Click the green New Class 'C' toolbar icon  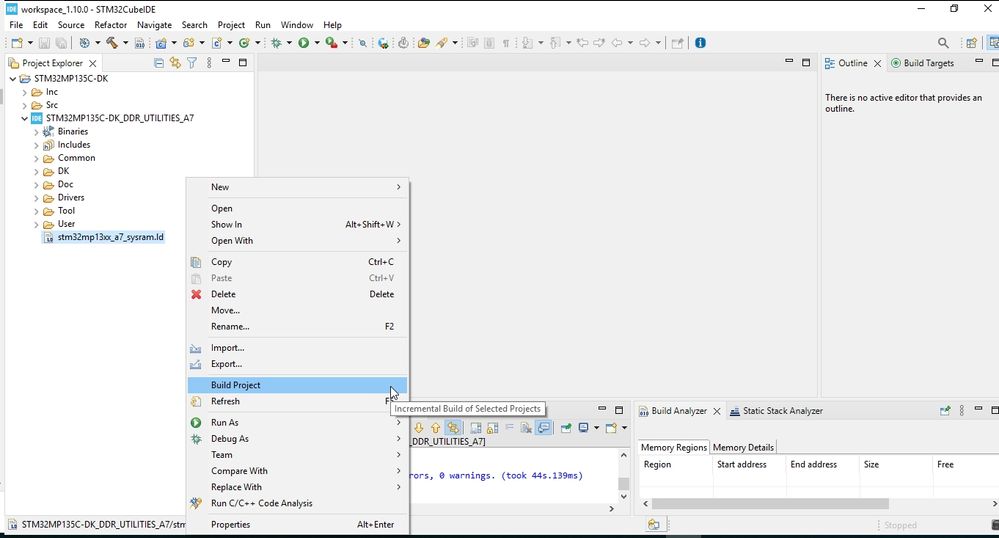pos(244,43)
